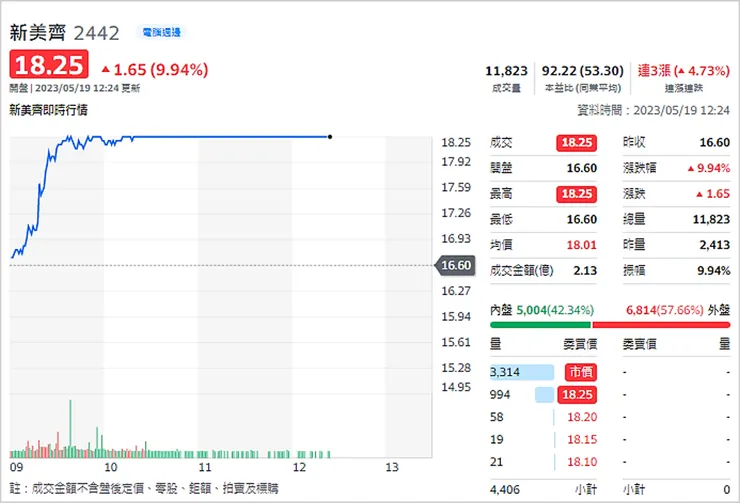Click the red up-arrow beside 1.65 (9.94%)

click(105, 69)
